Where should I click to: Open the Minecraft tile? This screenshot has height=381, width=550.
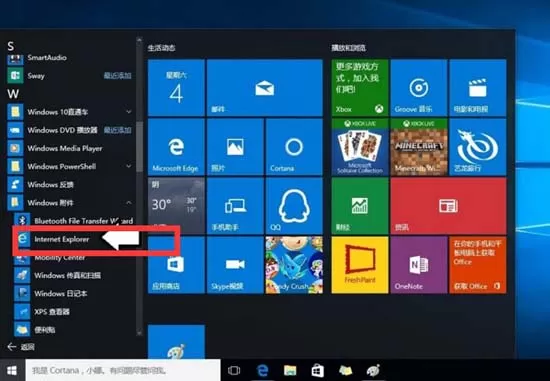419,147
